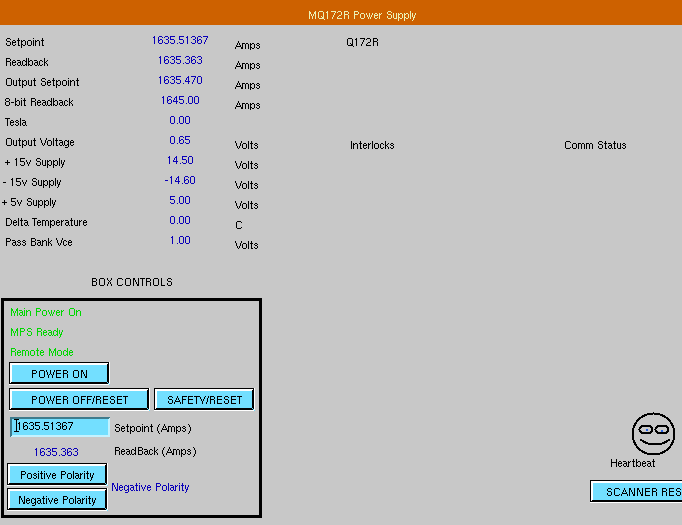Click the Tesla value 0.00

click(180, 120)
